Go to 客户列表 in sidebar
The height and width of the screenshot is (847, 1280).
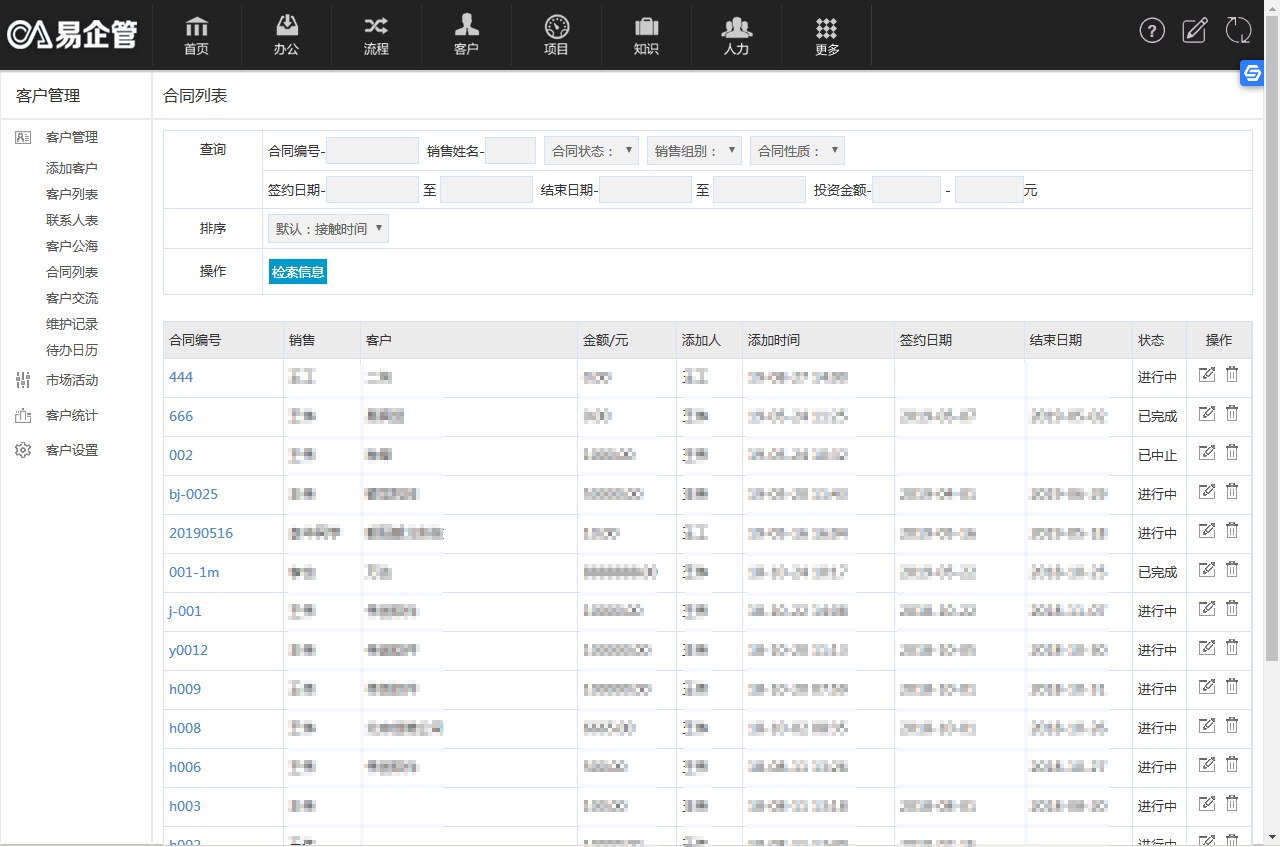coord(72,194)
